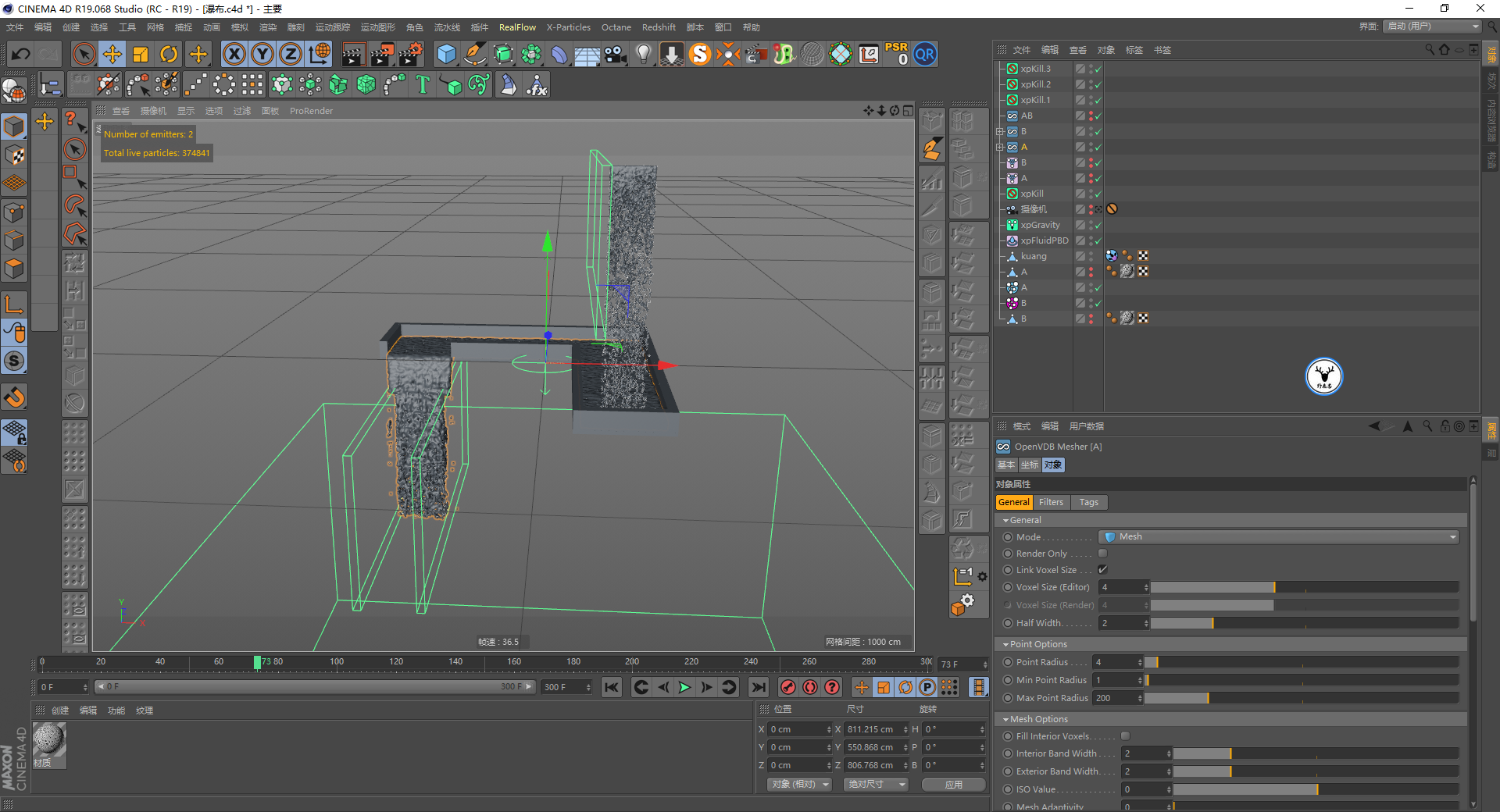Open the Mode dropdown showing Mesh
Viewport: 1500px width, 812px height.
pyautogui.click(x=1278, y=537)
